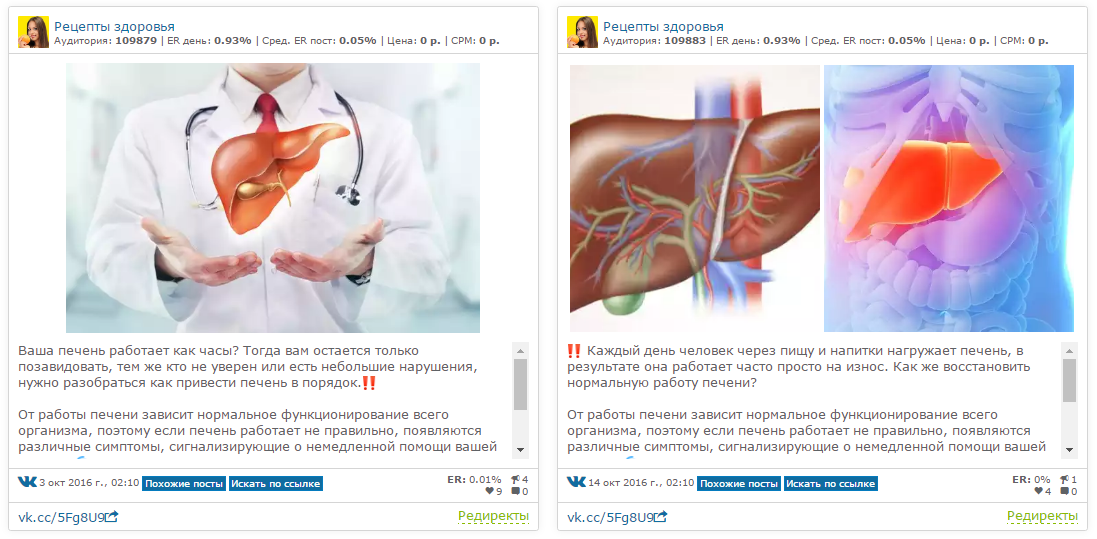1097x539 pixels.
Task: Open the external link icon in the left card
Action: pyautogui.click(x=111, y=517)
